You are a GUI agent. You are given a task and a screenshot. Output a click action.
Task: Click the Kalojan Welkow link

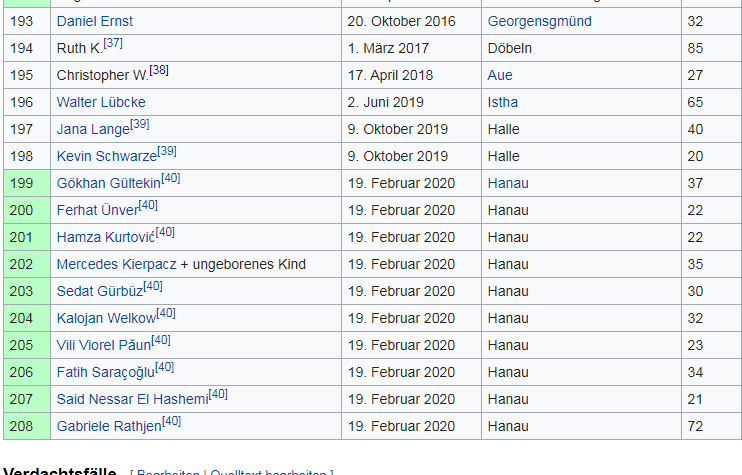[x=106, y=318]
